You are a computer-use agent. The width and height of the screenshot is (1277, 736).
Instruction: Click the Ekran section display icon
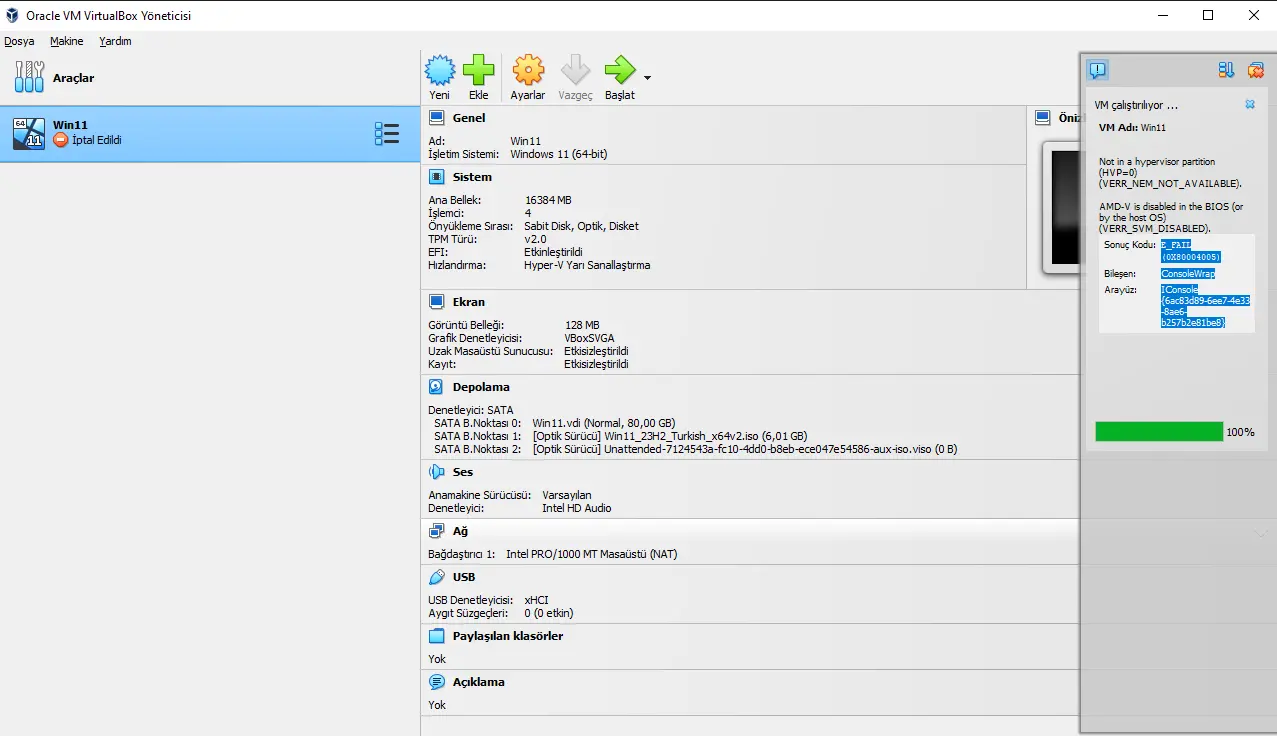point(436,302)
